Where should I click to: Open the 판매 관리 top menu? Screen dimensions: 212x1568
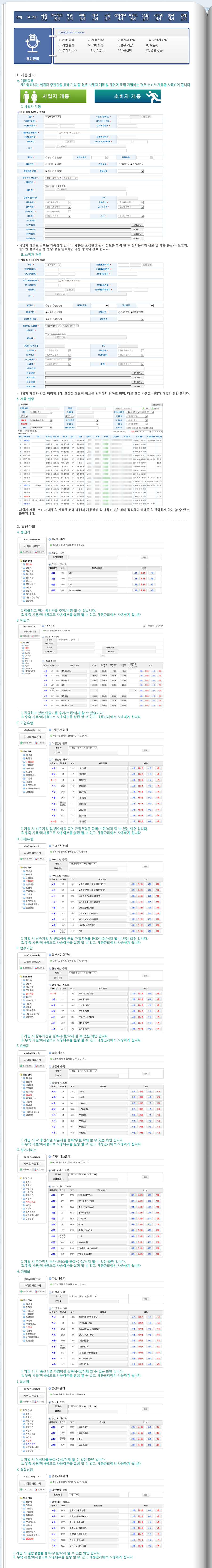[82, 18]
